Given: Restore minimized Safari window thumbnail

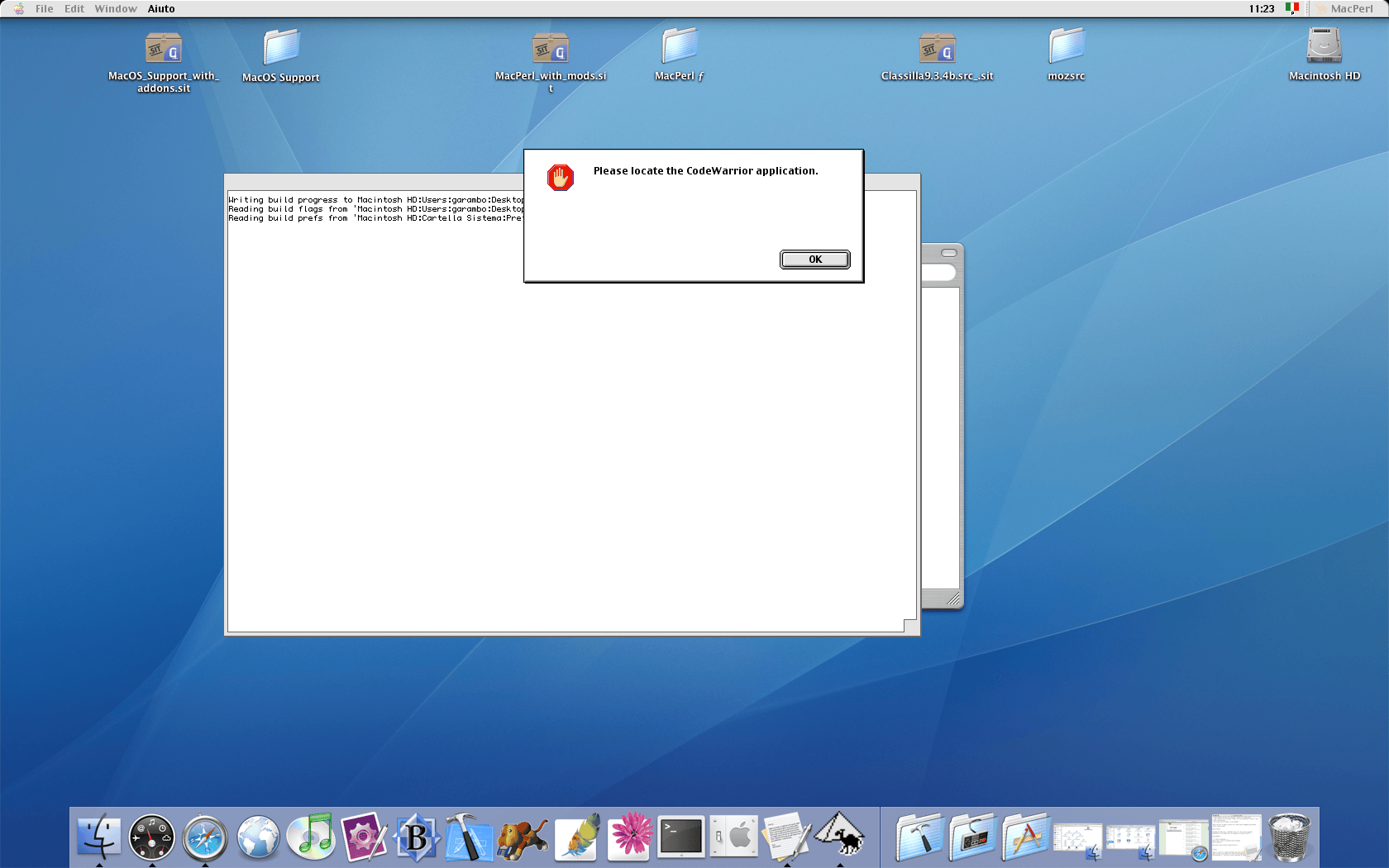Looking at the screenshot, I should click(x=1184, y=840).
